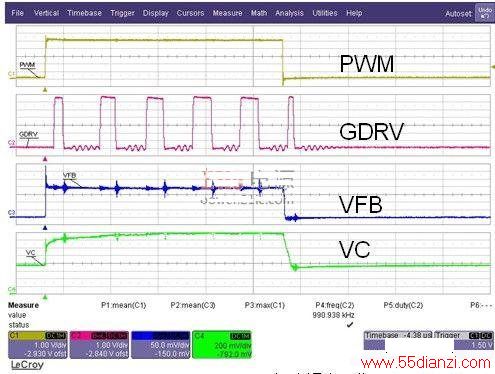Select the P3:max(C1) measurement

coord(265,305)
